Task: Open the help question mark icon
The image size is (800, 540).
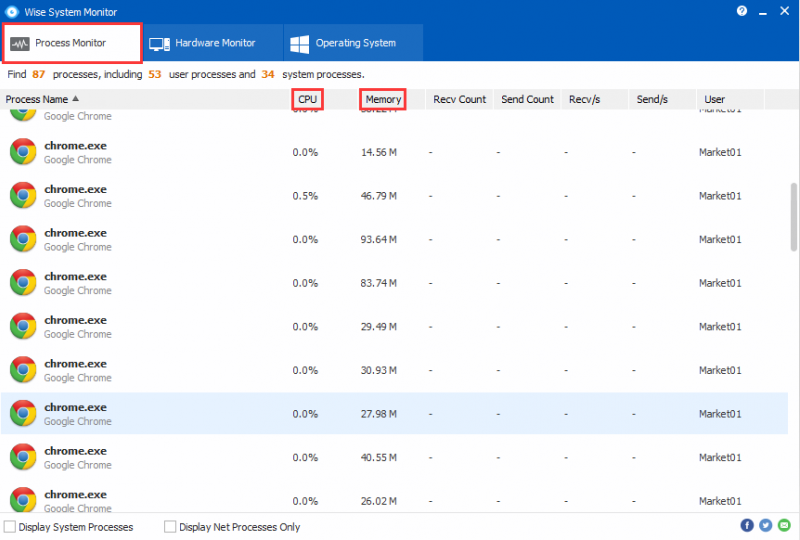Action: tap(742, 11)
